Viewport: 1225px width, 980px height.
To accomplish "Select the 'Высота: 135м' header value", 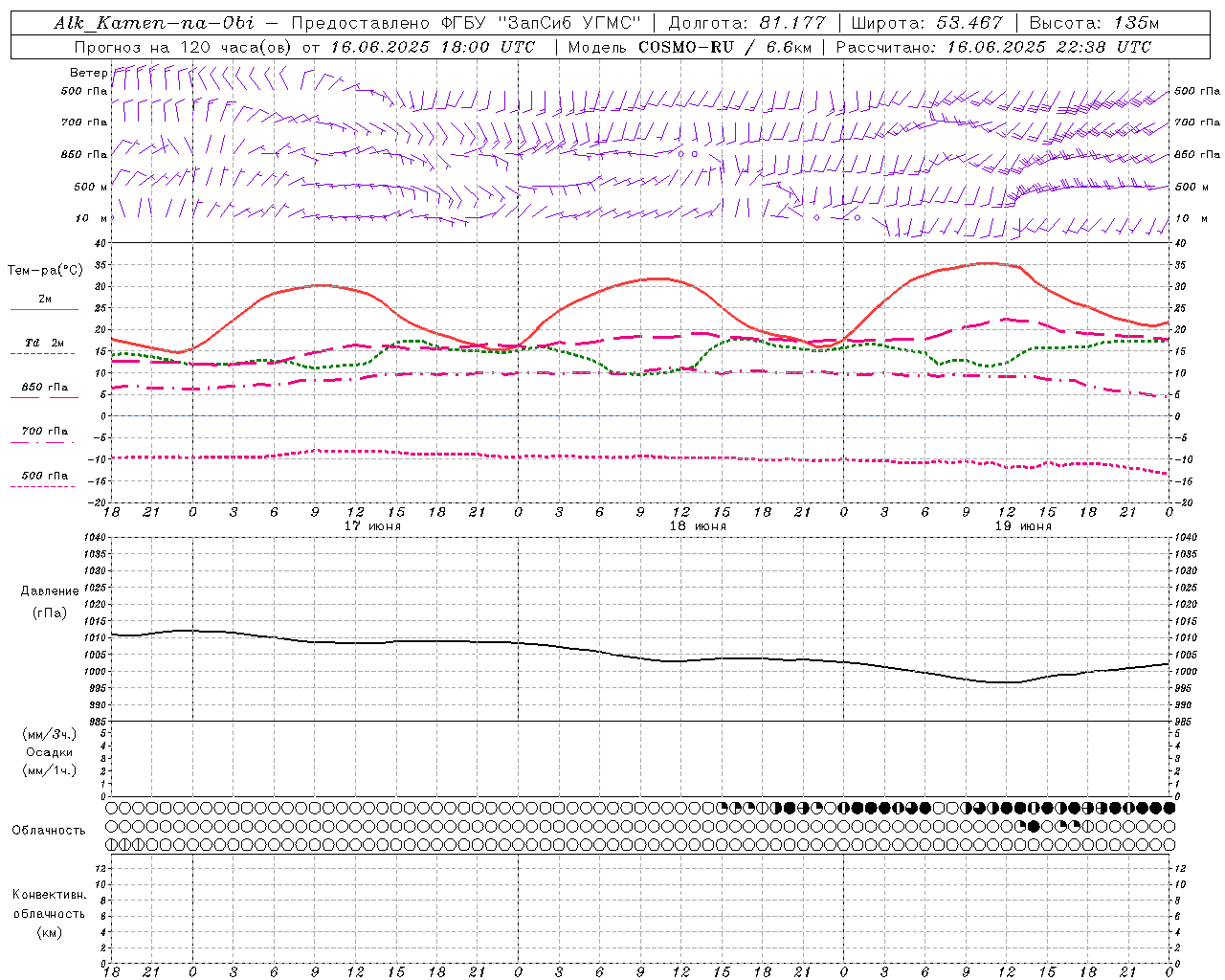I will click(x=1094, y=23).
